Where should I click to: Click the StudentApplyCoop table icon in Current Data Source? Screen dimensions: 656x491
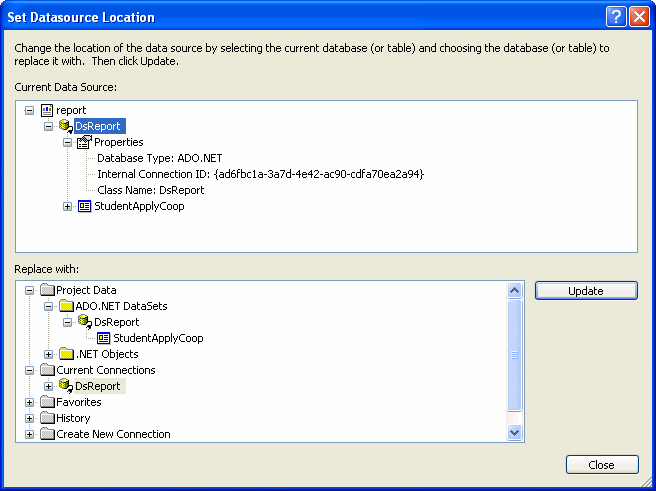(x=84, y=206)
